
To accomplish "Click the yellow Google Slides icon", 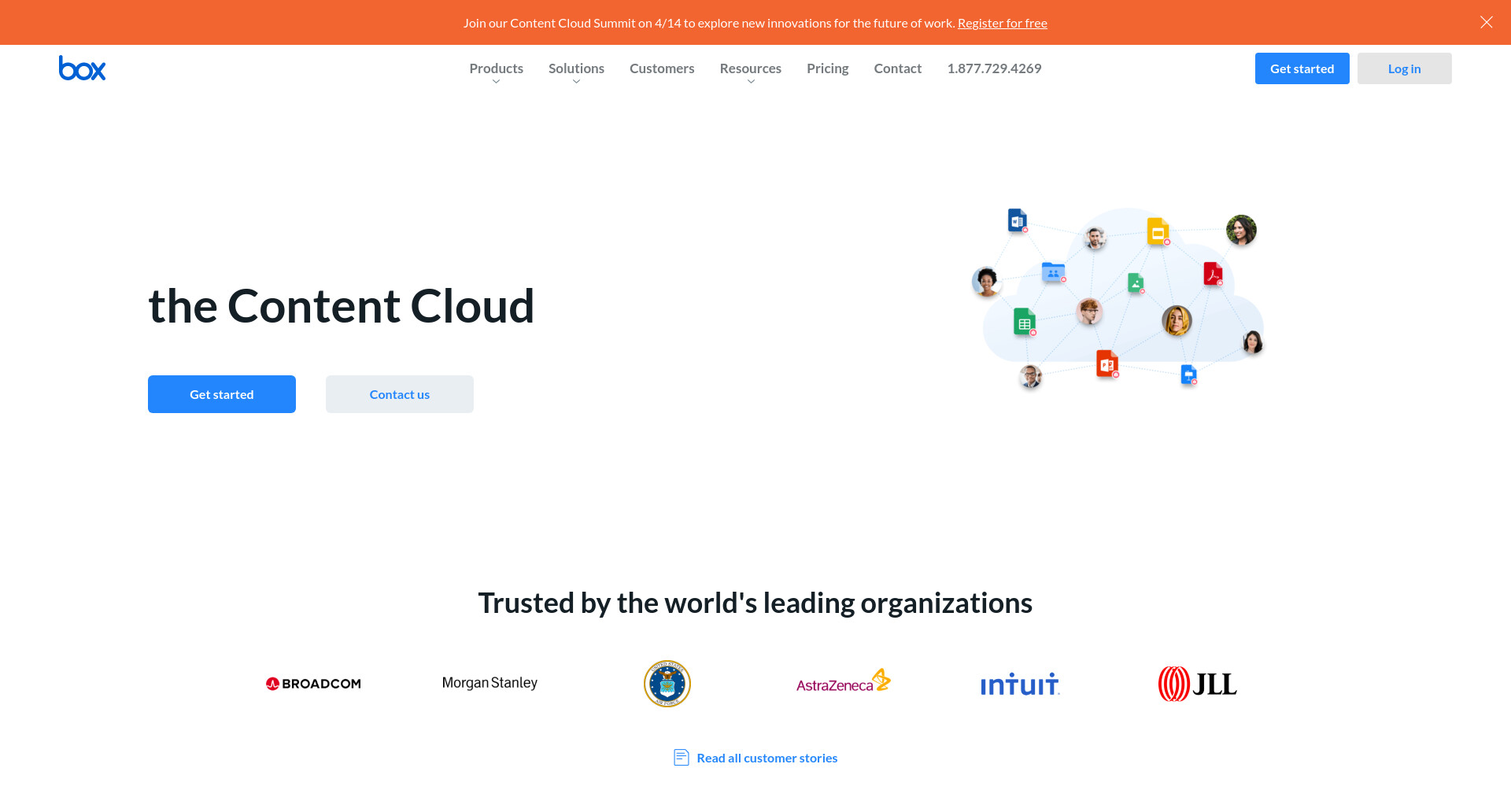I will pyautogui.click(x=1158, y=231).
